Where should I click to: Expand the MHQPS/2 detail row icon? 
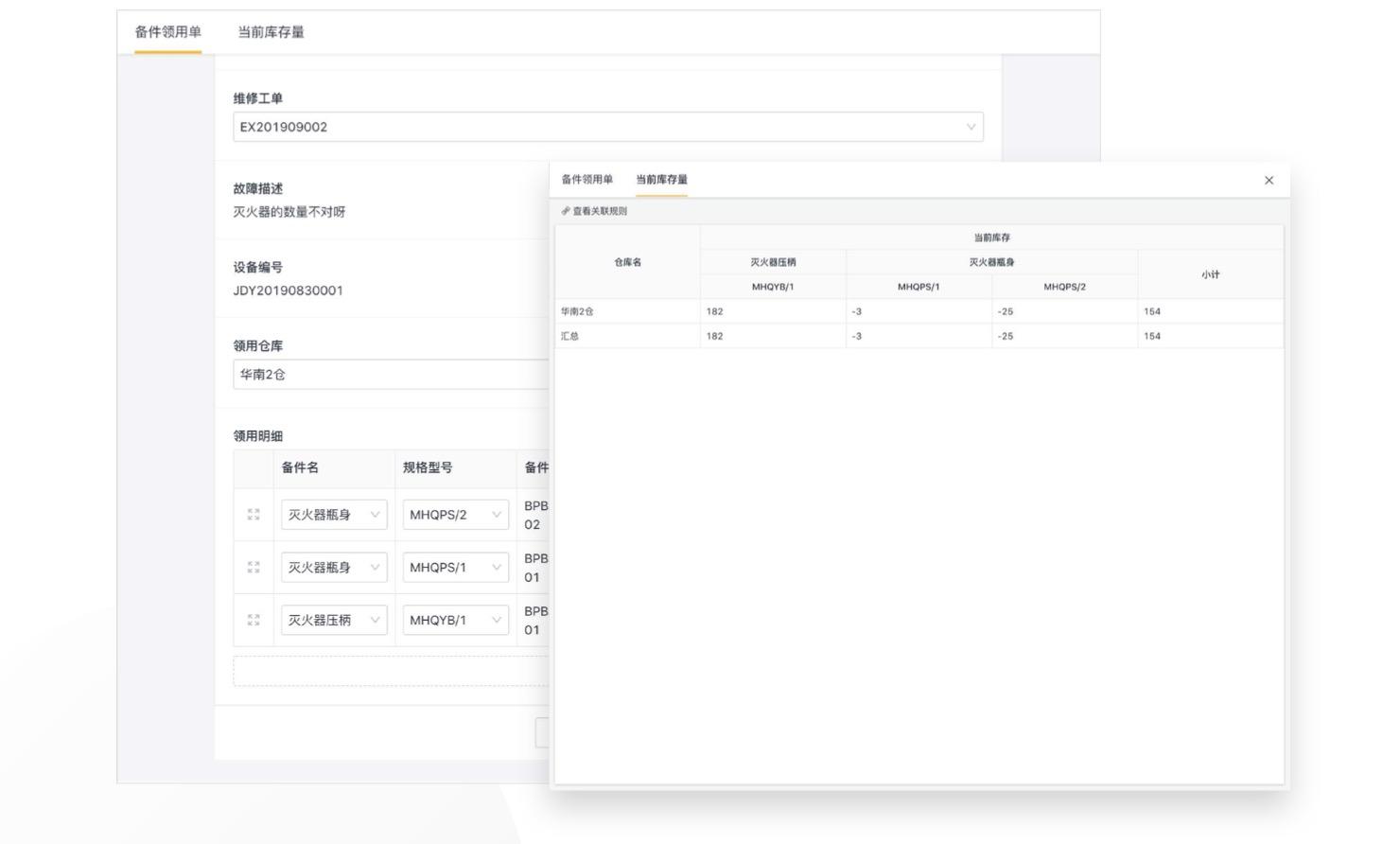click(x=254, y=515)
